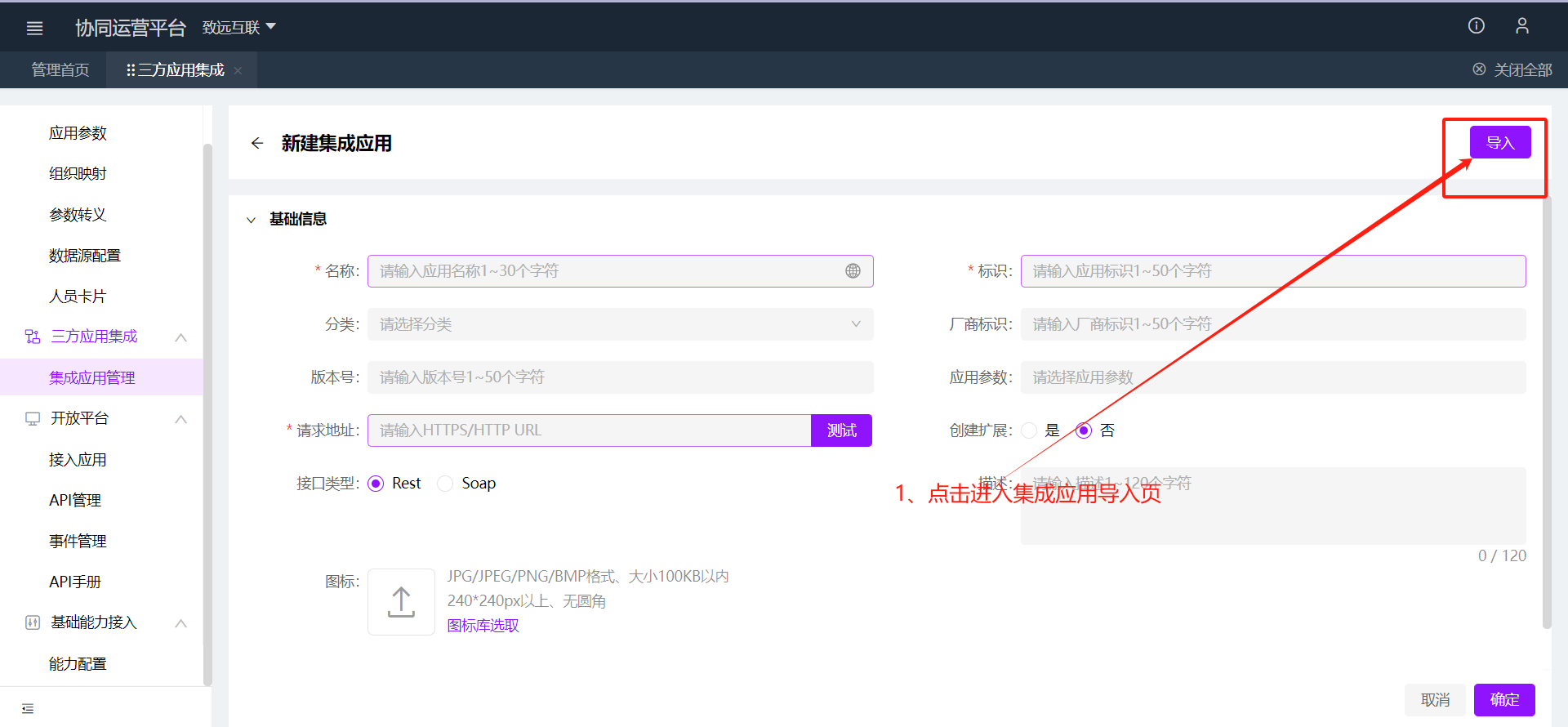Screen dimensions: 1568x727
Task: Select 否 for 创建扩展
Action: pos(1084,430)
